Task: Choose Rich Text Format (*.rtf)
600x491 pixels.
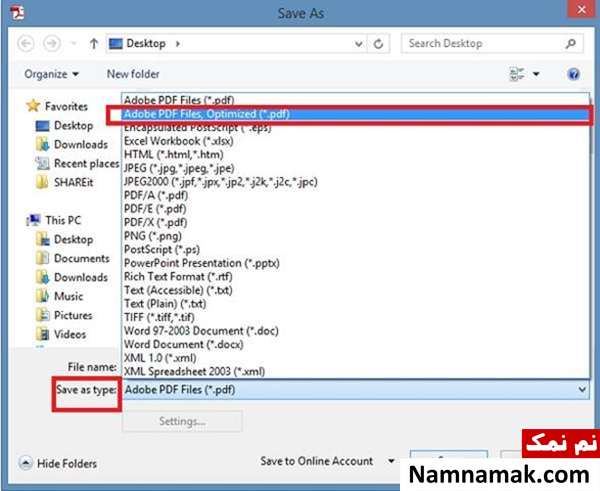Action: point(355,277)
